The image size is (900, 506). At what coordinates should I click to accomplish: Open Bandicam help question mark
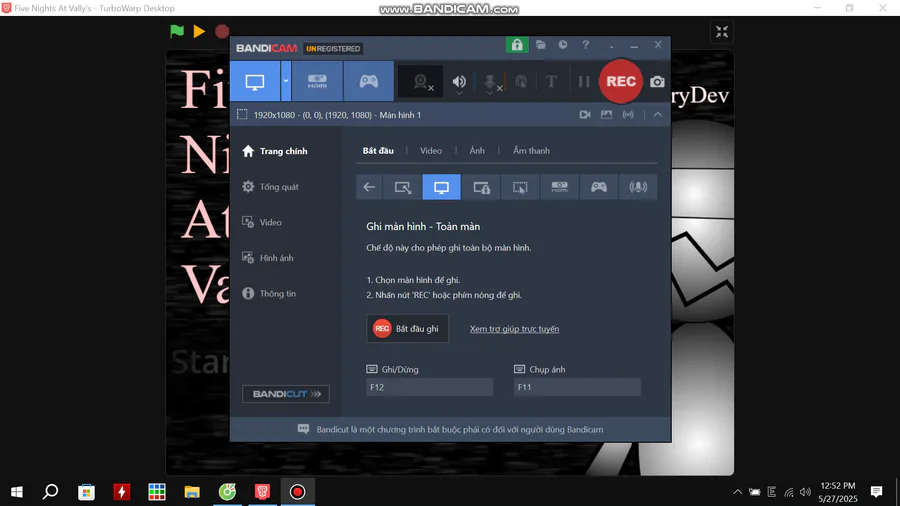point(585,45)
